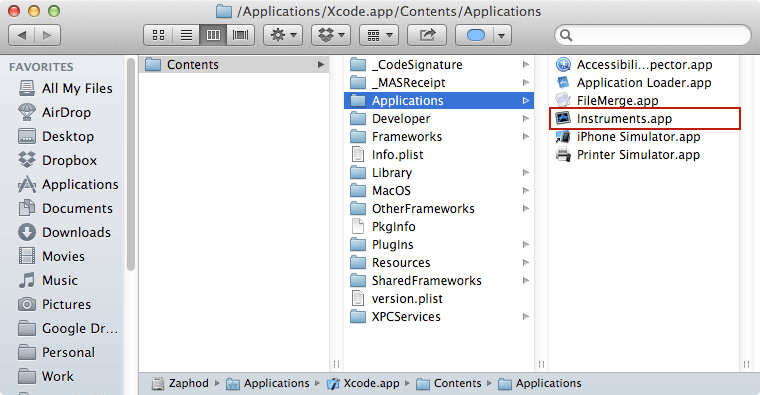Switch to icon view
760x395 pixels.
coord(158,35)
